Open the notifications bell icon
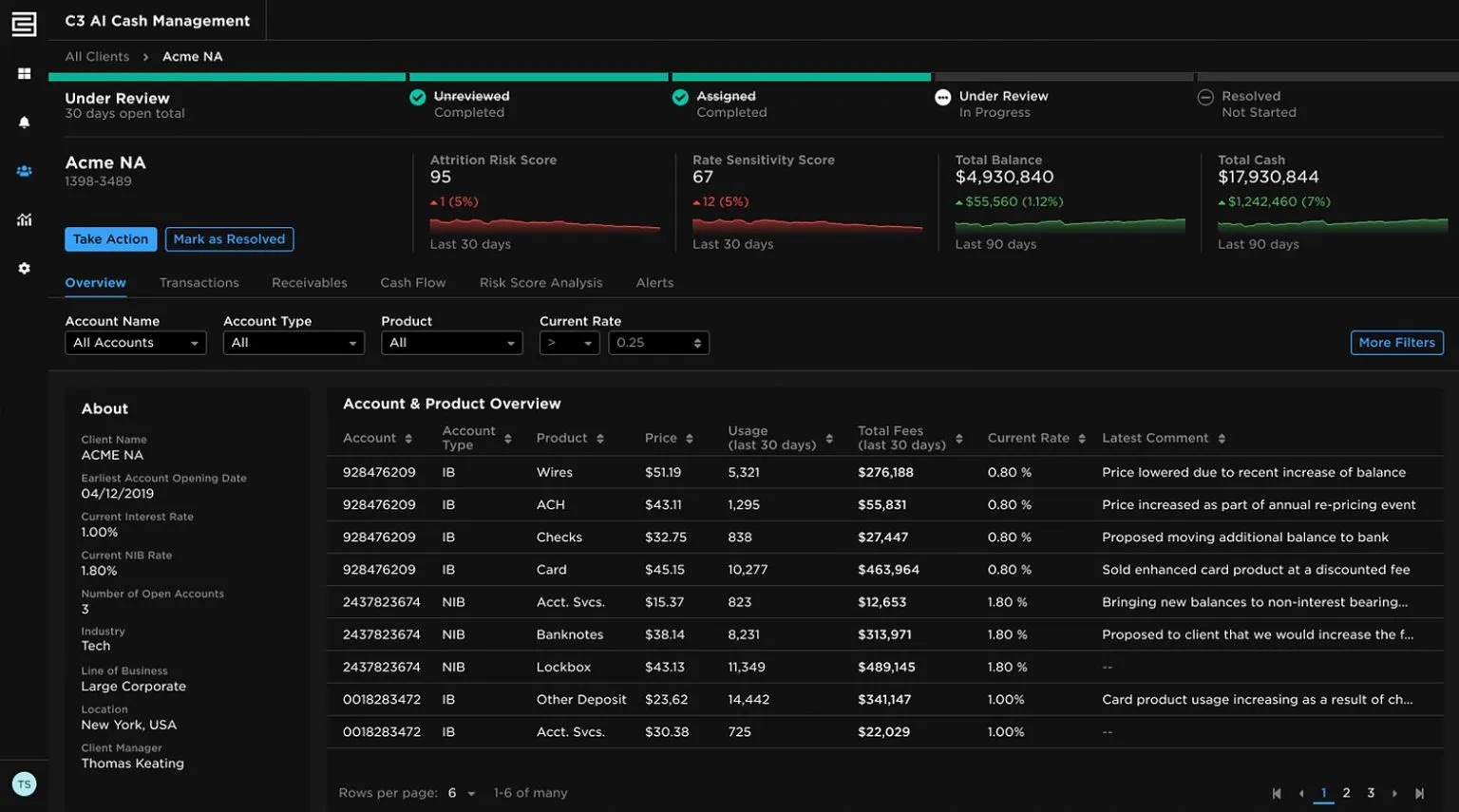1459x812 pixels. pyautogui.click(x=25, y=123)
